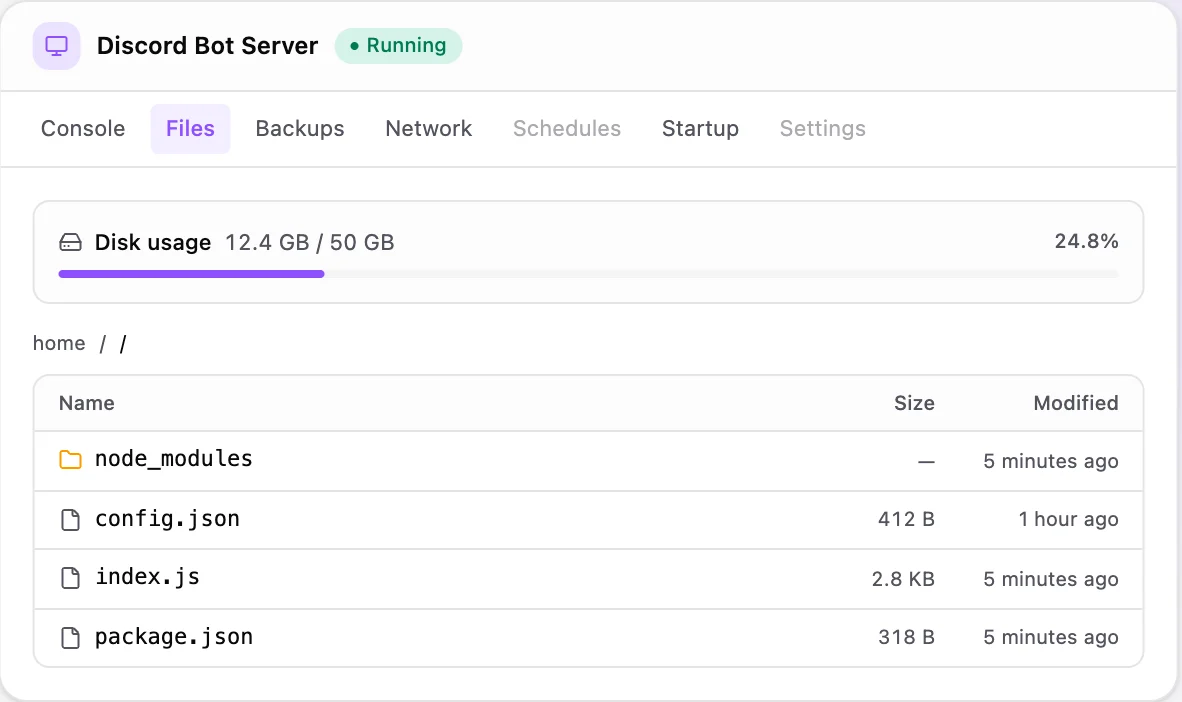
Task: Click the 318 B size value
Action: [906, 637]
